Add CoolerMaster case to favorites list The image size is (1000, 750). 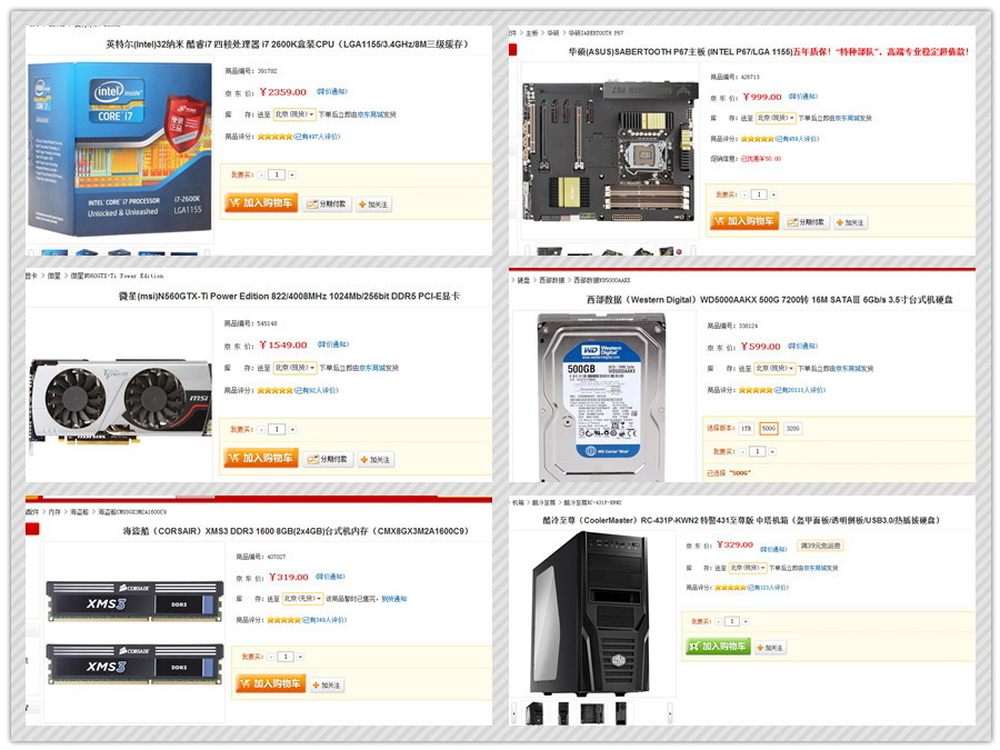coord(770,648)
